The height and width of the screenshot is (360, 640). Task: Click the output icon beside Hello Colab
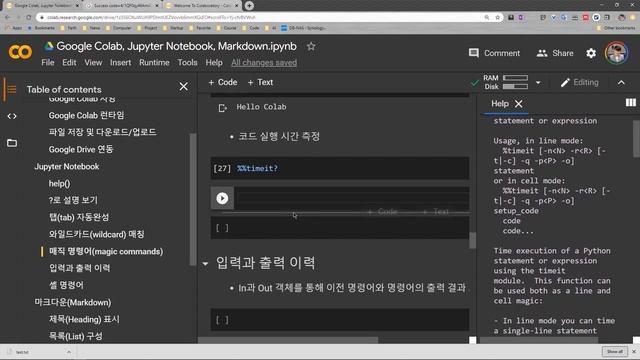[222, 108]
